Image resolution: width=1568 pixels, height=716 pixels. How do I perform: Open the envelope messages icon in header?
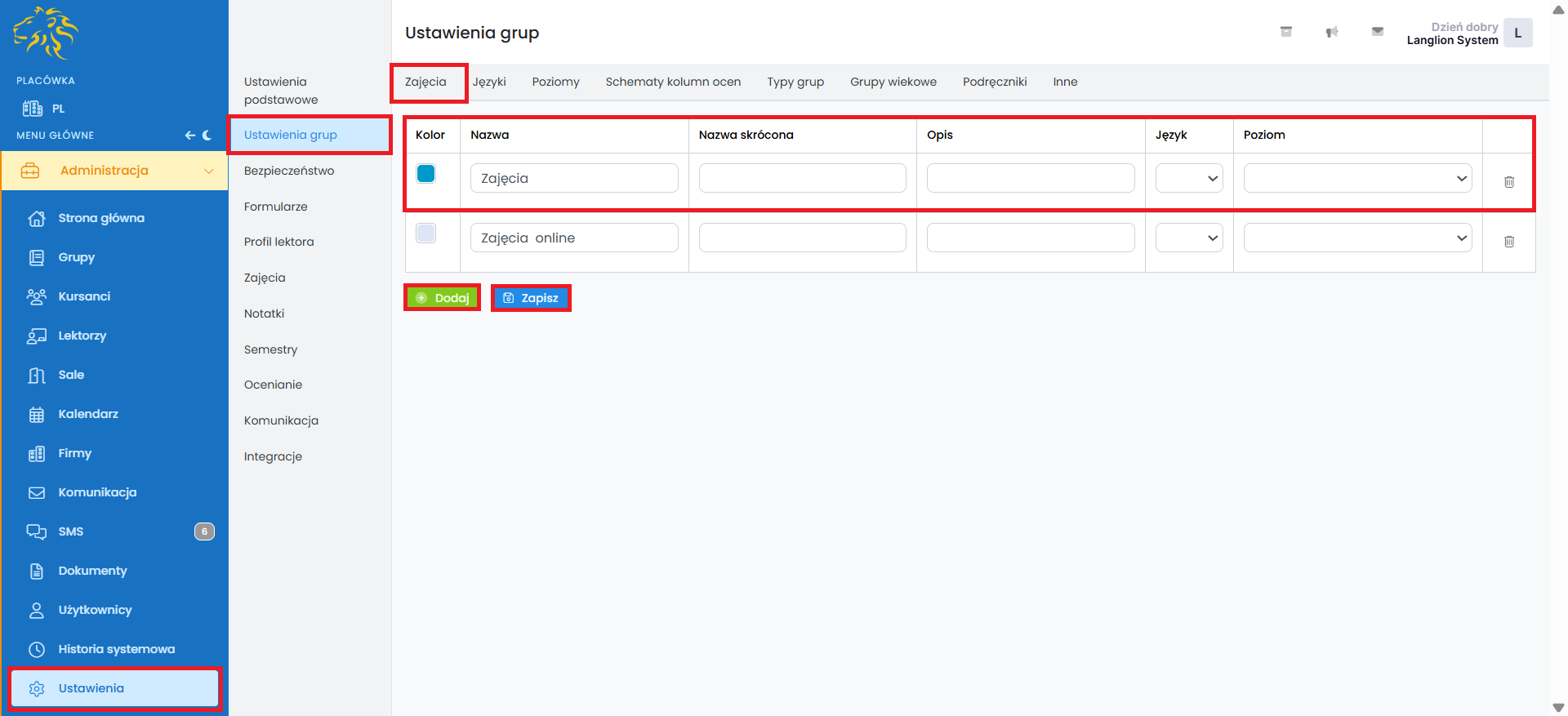click(1377, 32)
